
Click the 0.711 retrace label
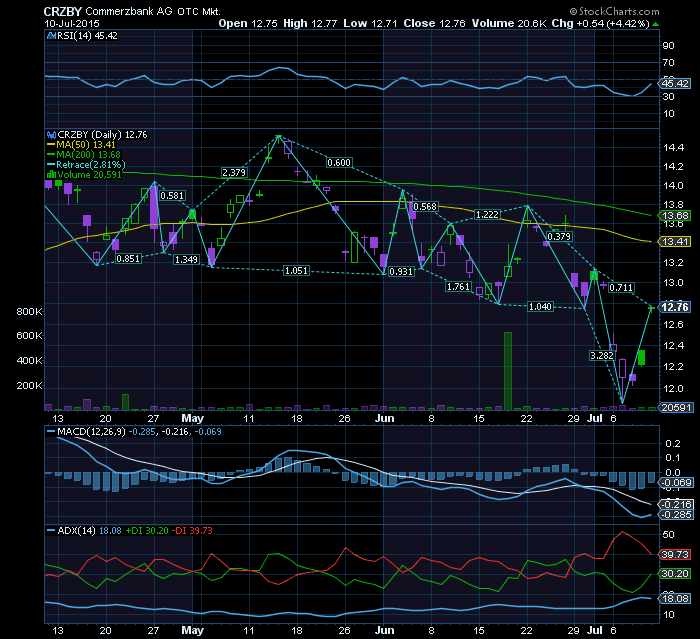point(621,287)
